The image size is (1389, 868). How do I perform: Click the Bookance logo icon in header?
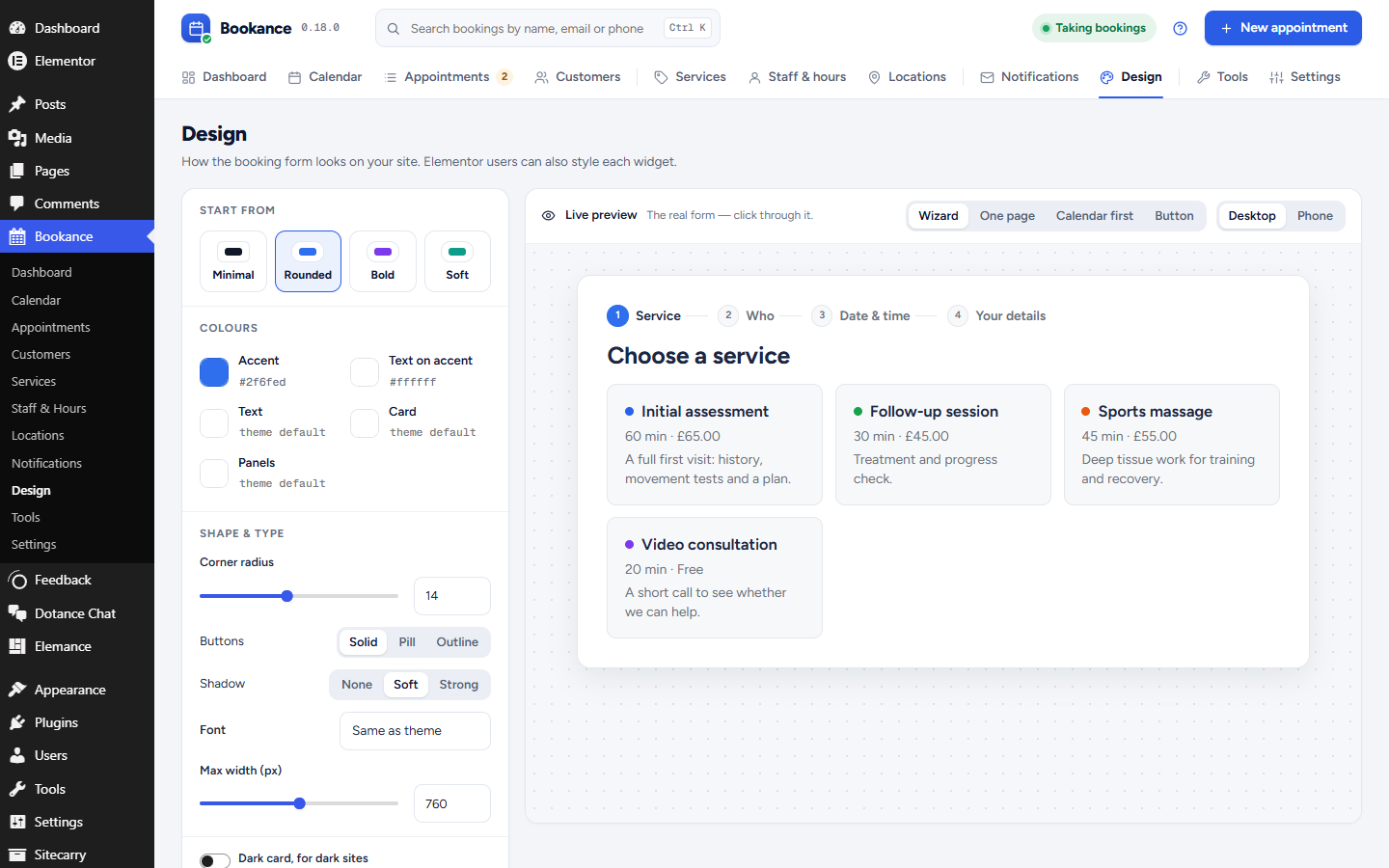[x=196, y=28]
